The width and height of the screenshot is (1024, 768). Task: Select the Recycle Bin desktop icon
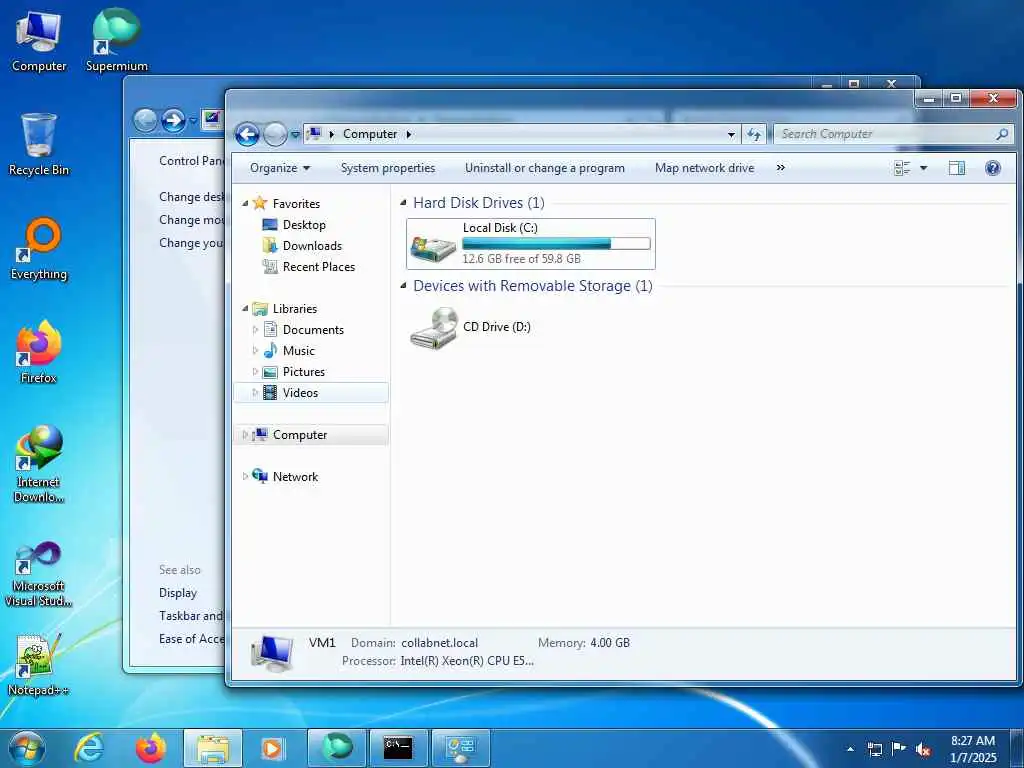pos(39,144)
